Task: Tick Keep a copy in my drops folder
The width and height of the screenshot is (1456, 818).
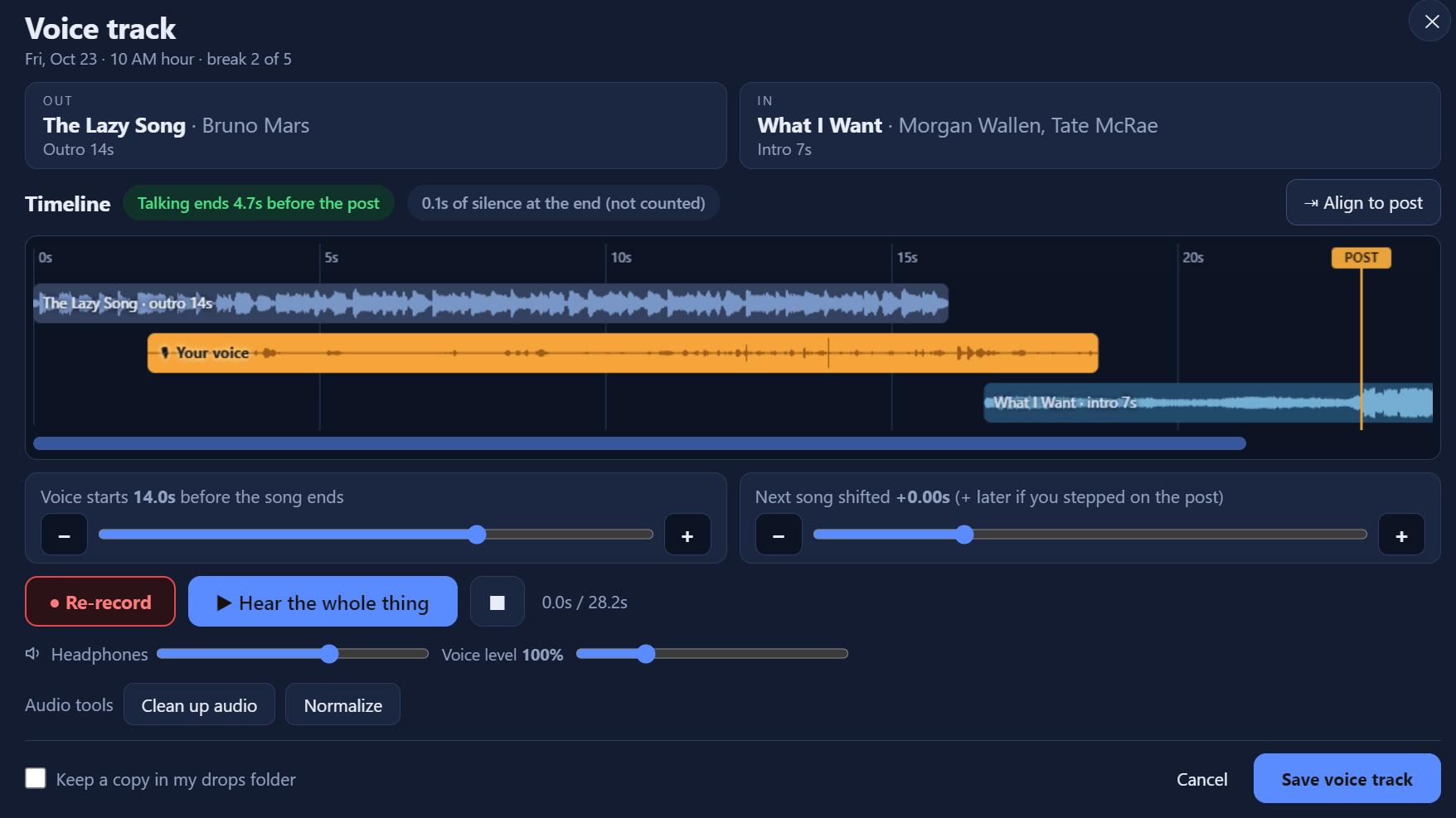Action: tap(36, 778)
